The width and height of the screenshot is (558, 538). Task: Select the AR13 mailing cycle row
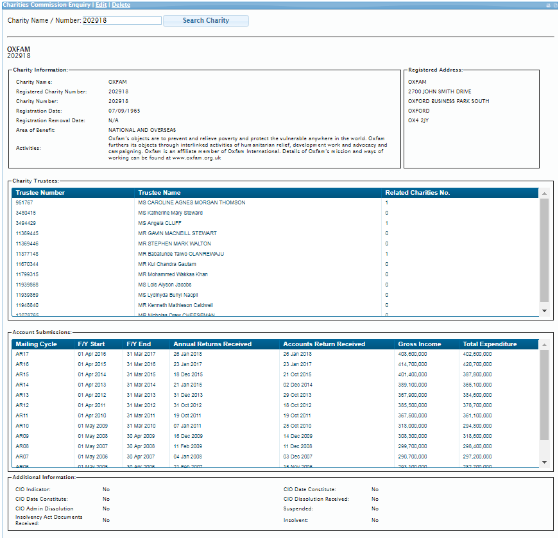click(275, 395)
